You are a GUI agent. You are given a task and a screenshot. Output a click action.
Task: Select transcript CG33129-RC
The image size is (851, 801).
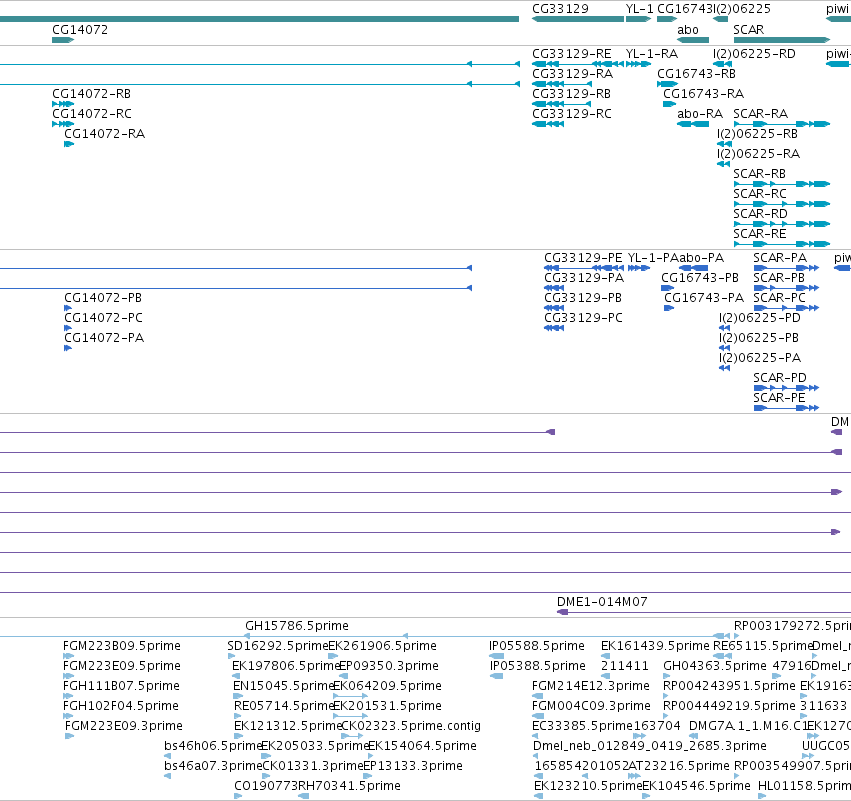571,114
